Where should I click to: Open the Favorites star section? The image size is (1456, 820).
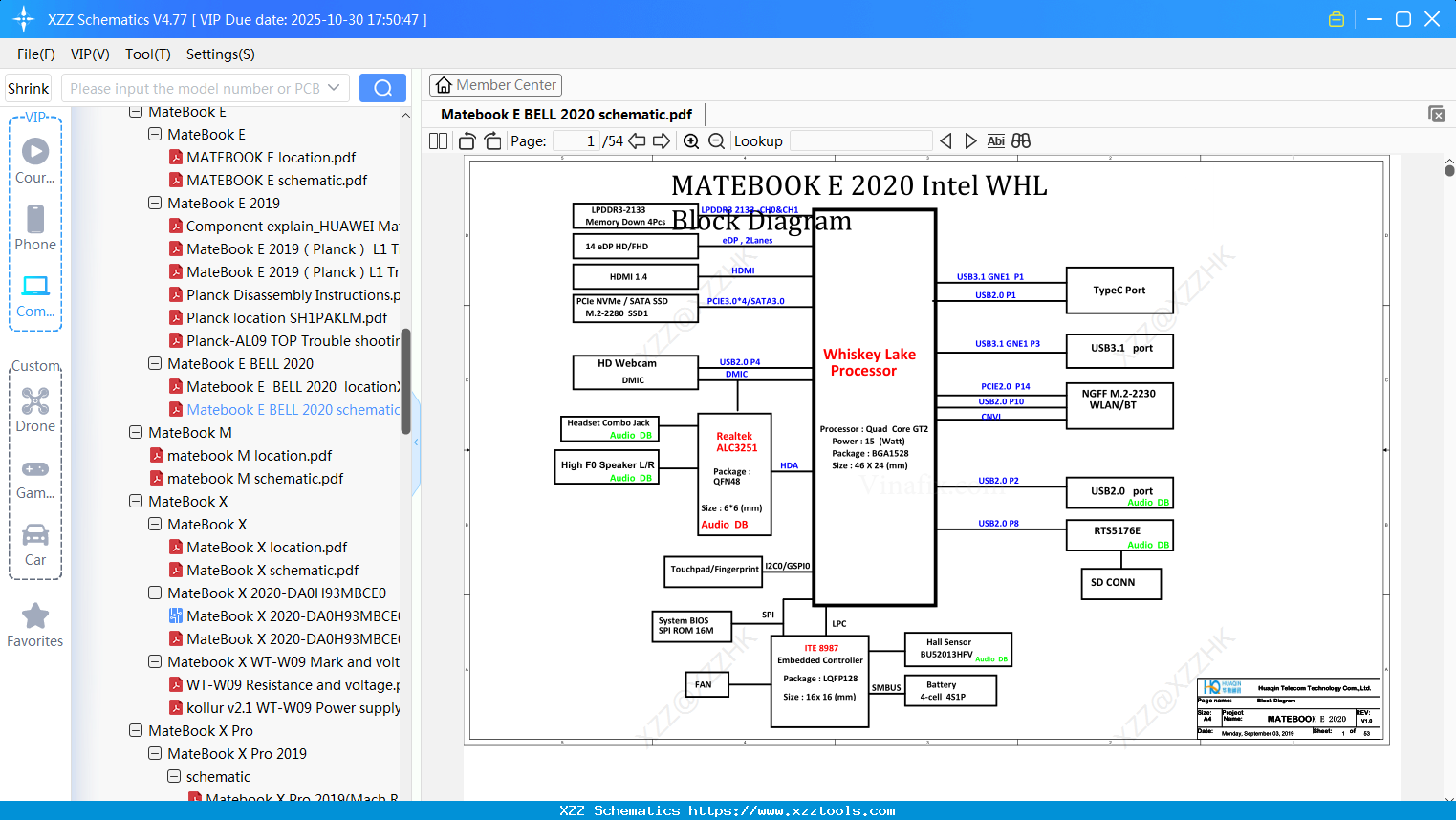click(x=35, y=626)
